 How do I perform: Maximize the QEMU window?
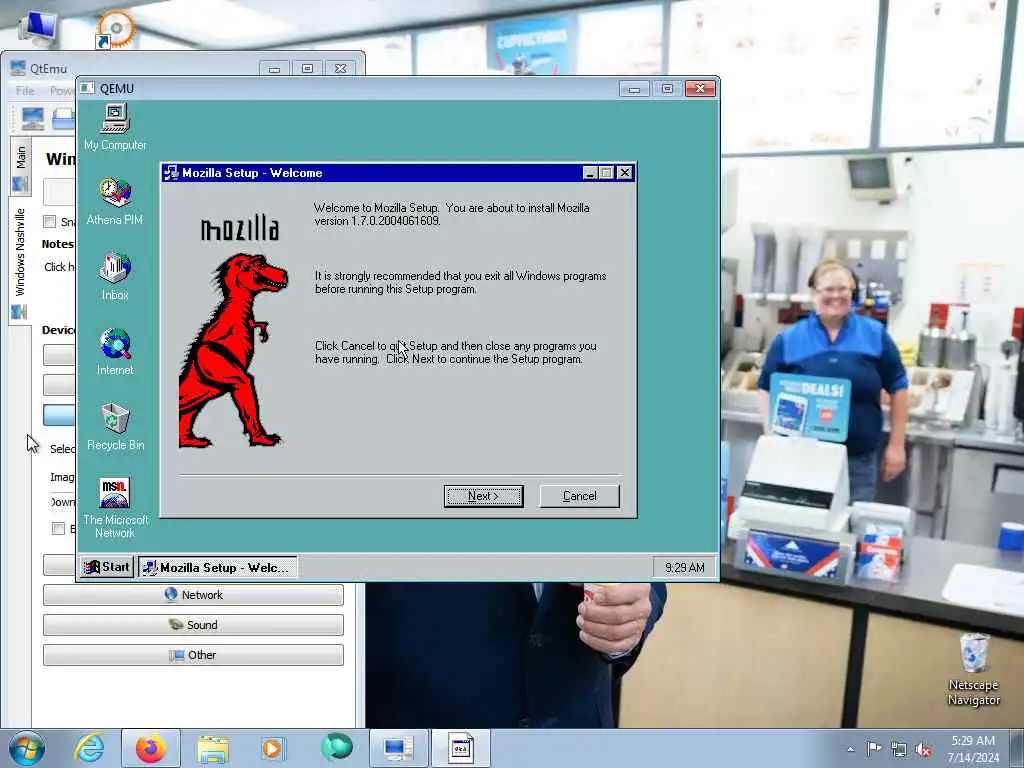[667, 88]
